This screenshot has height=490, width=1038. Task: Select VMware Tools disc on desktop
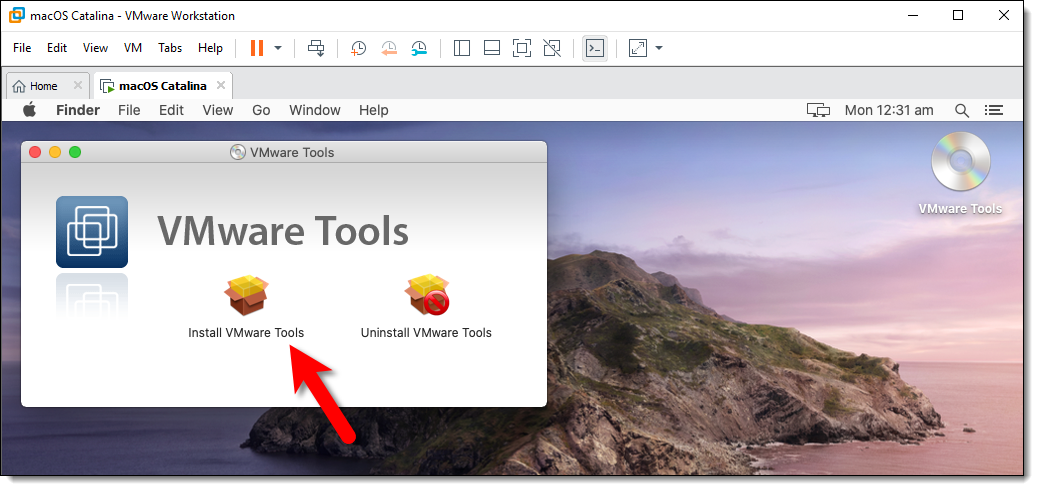pos(961,162)
